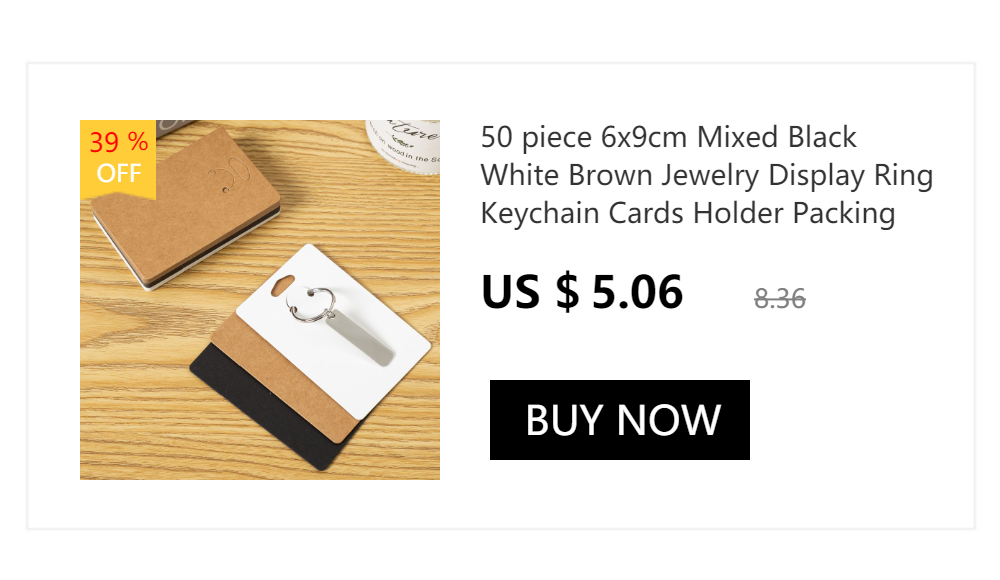Screen dimensions: 1000x580
Task: Click the BUY NOW button
Action: click(x=619, y=420)
